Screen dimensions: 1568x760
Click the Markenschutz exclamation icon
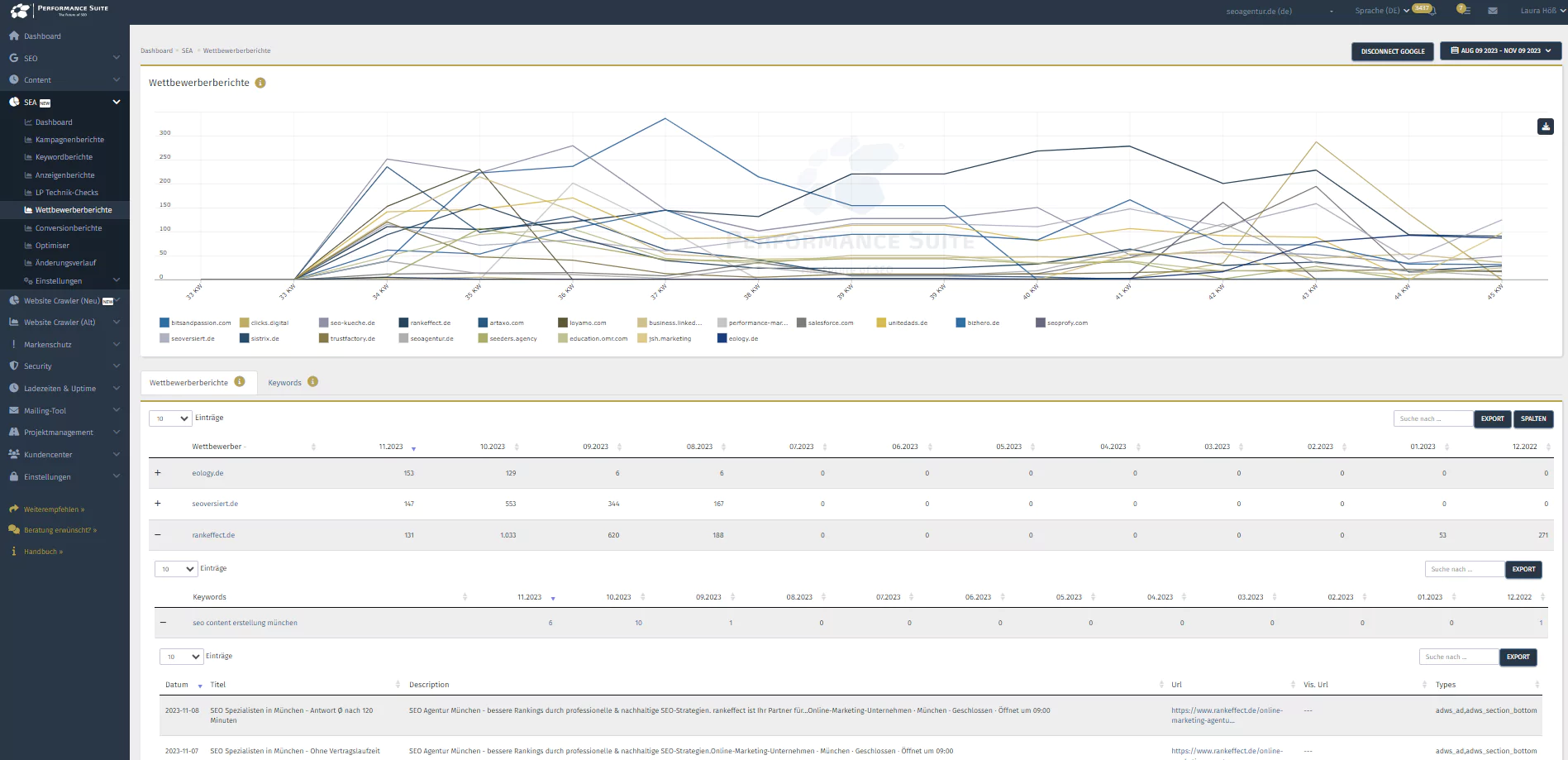click(x=14, y=344)
